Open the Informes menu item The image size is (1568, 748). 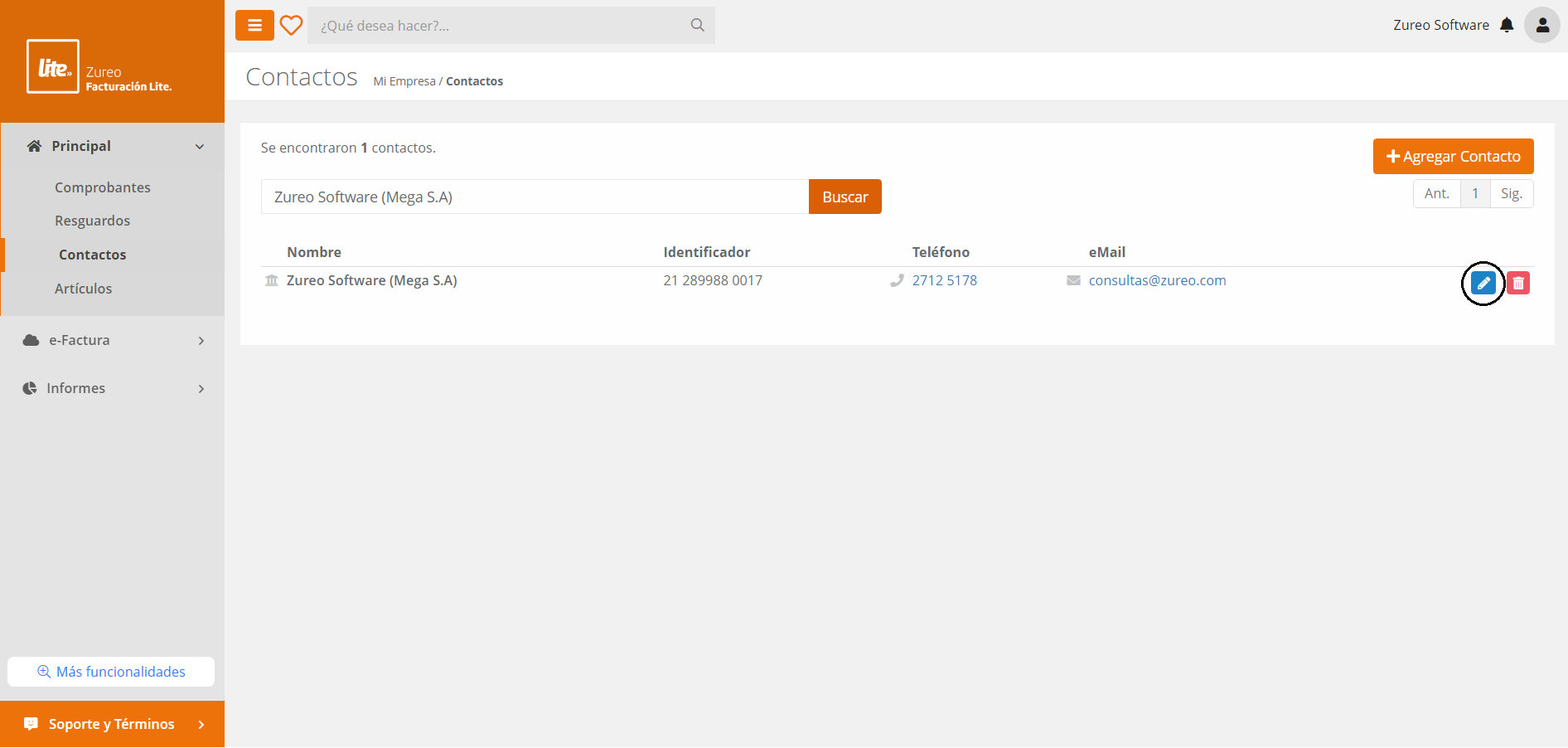pyautogui.click(x=75, y=388)
